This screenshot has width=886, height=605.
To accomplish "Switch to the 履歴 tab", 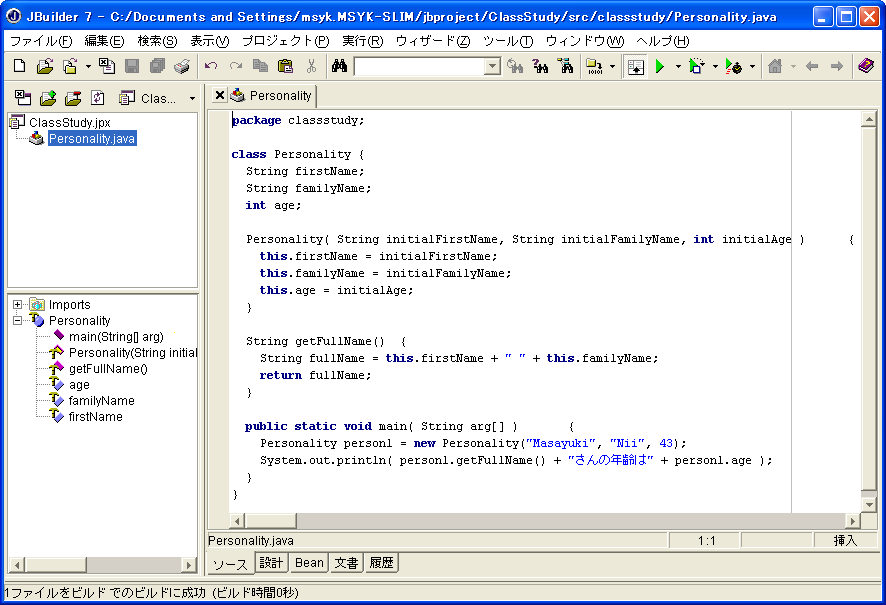I will click(x=381, y=563).
